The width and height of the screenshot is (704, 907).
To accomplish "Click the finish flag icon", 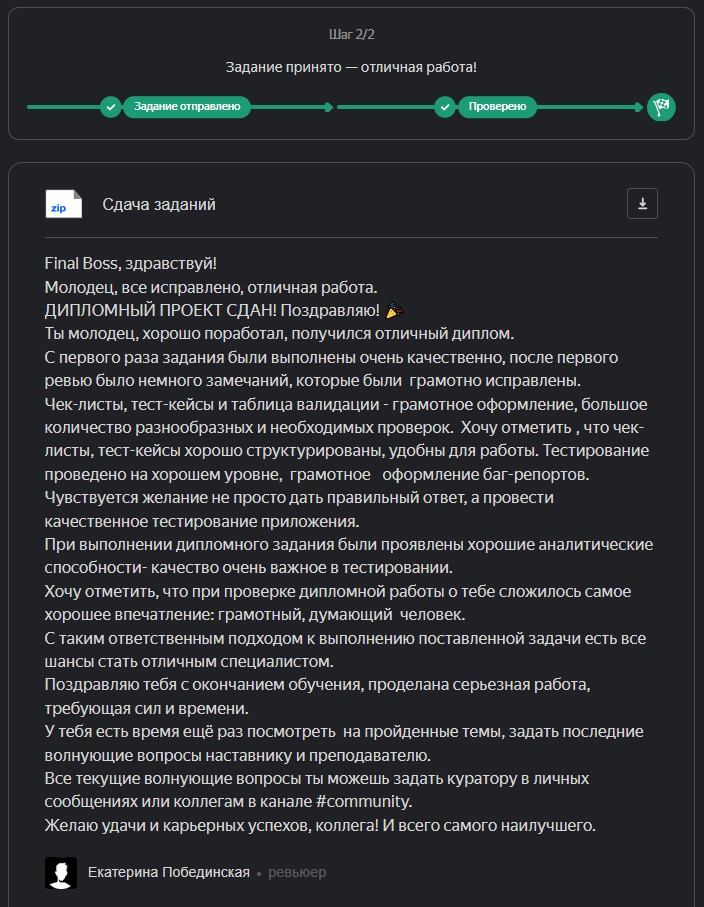I will click(661, 106).
